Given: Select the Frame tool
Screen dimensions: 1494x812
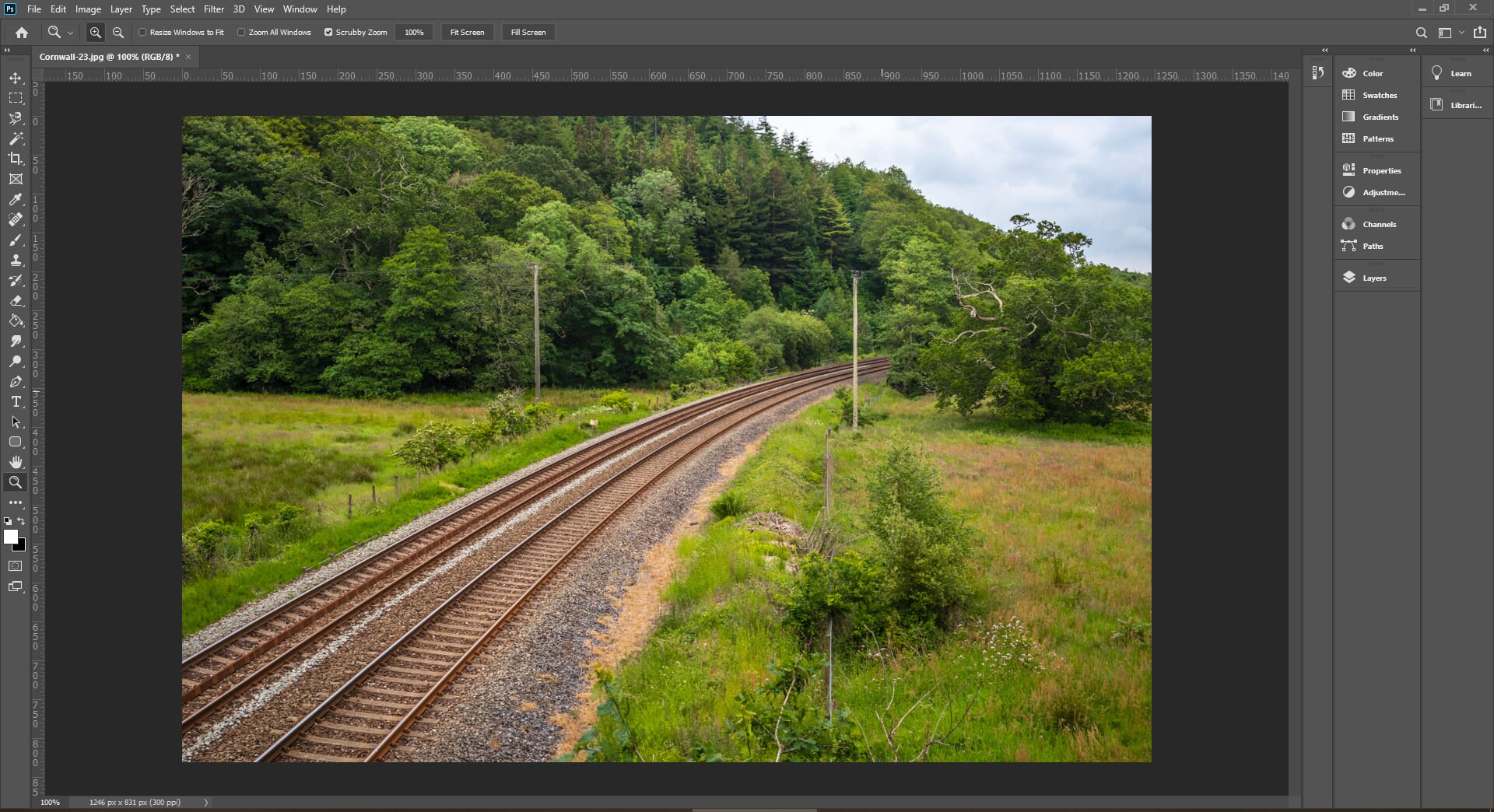Looking at the screenshot, I should pyautogui.click(x=16, y=179).
